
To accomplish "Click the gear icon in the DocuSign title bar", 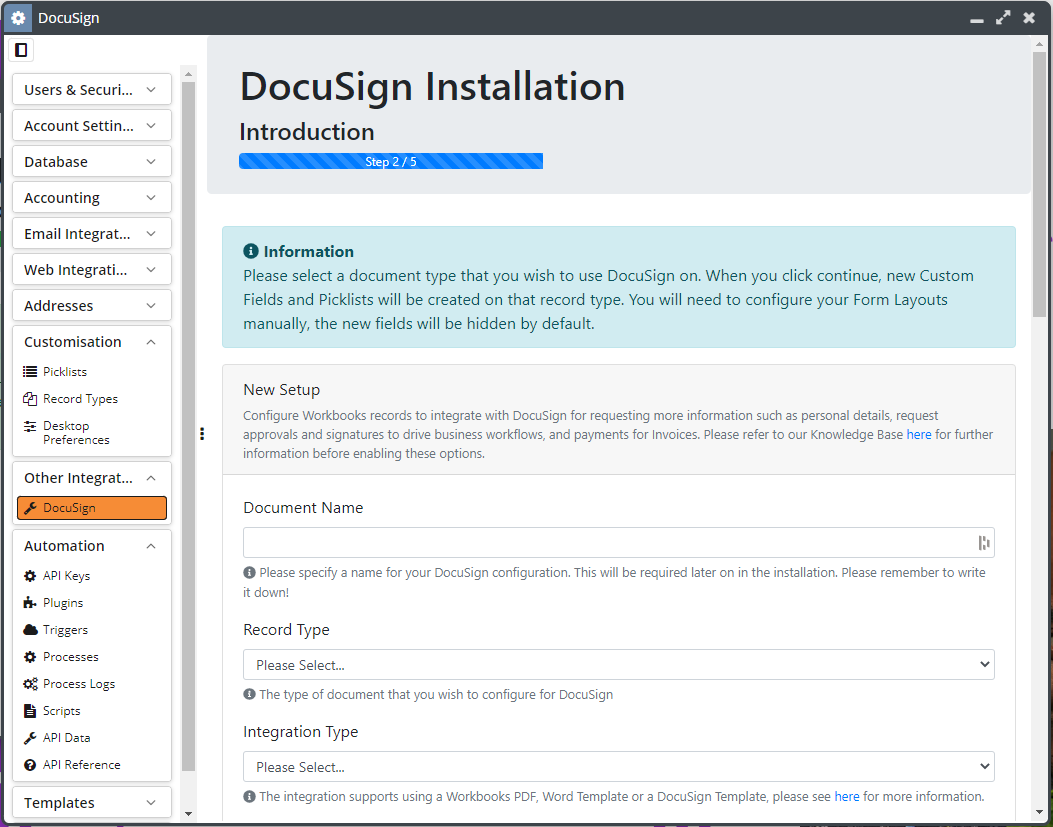I will pos(18,18).
